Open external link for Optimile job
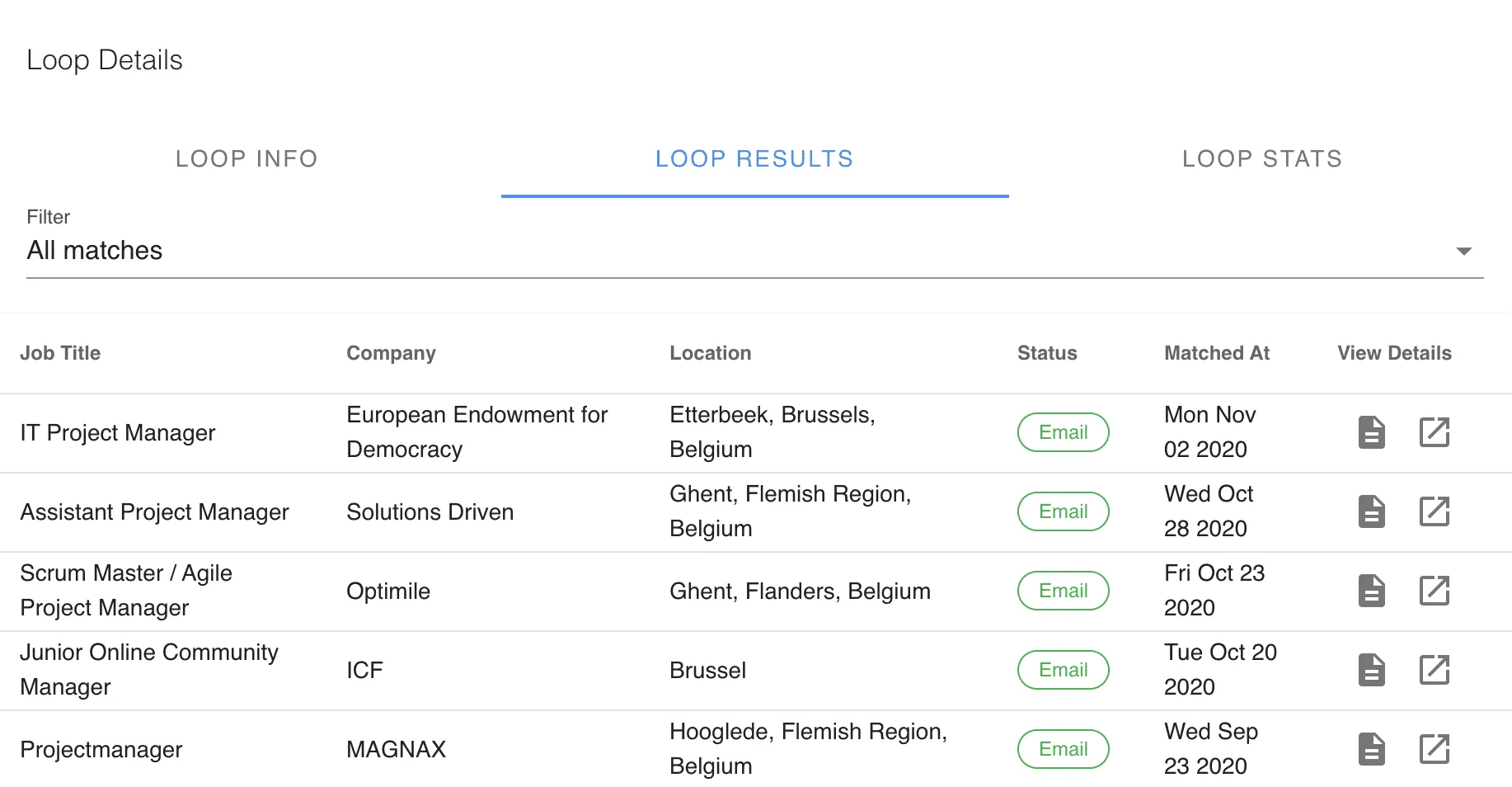 (x=1435, y=591)
